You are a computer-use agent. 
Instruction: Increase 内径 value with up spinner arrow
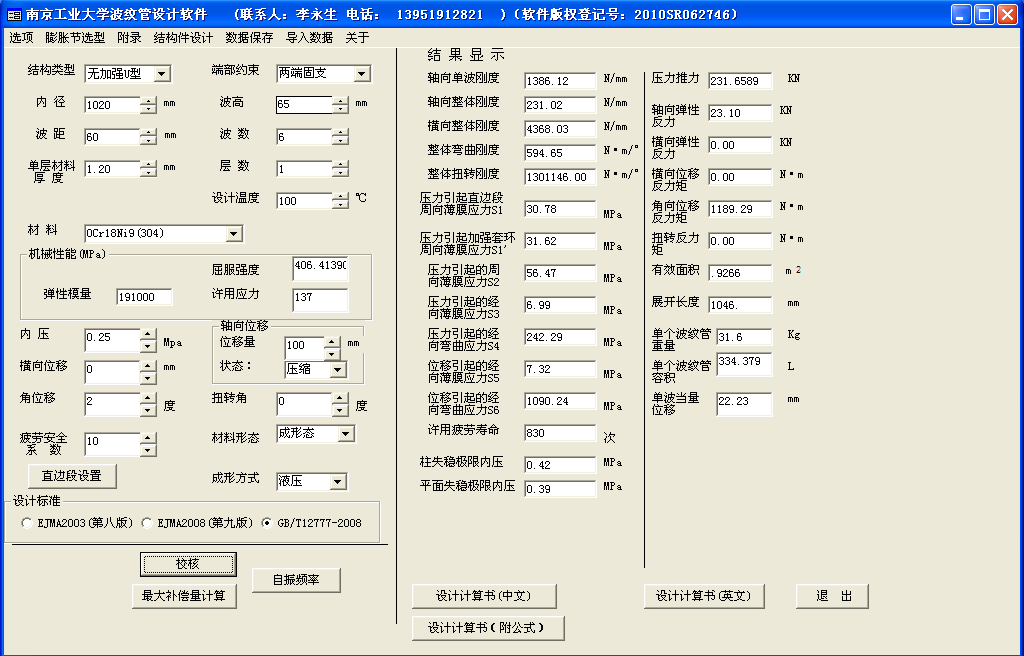tap(148, 100)
